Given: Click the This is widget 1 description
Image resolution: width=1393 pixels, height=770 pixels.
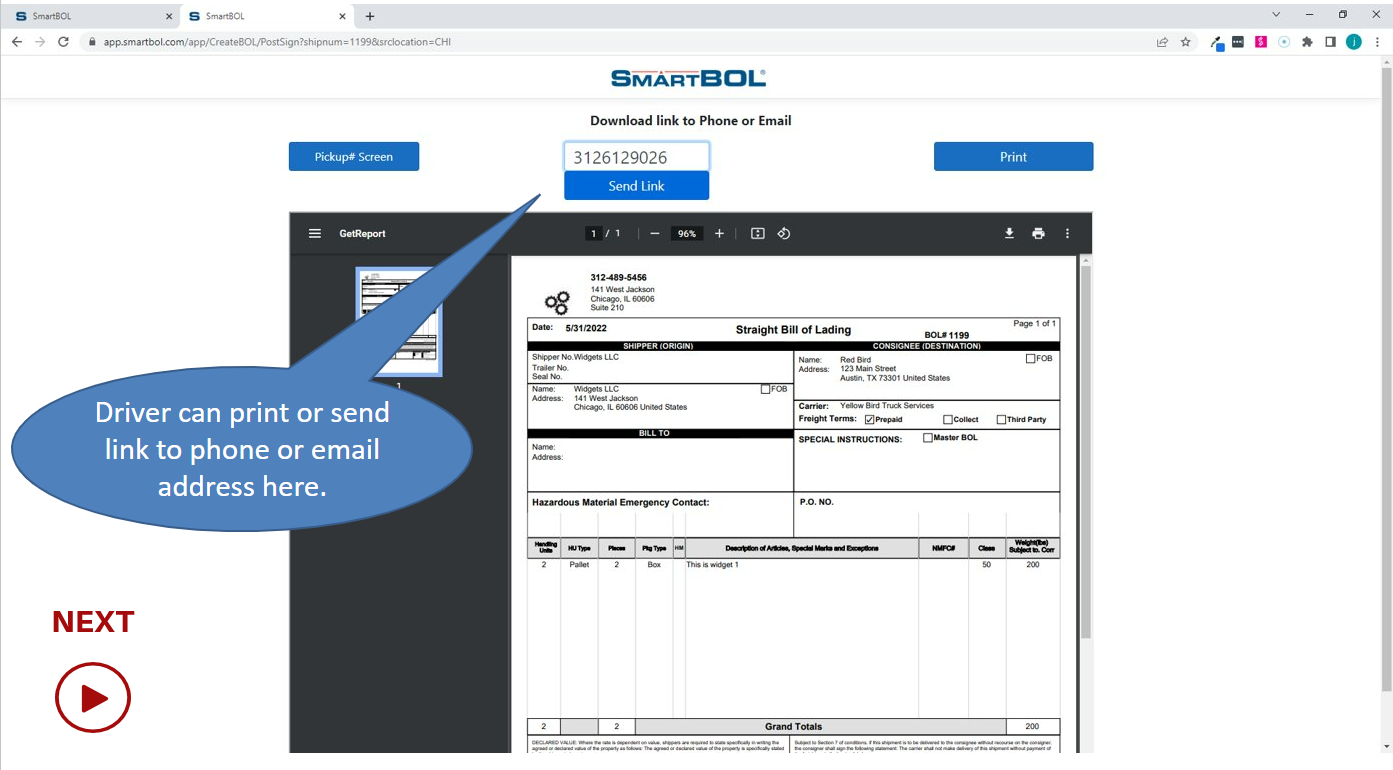Looking at the screenshot, I should coord(712,565).
